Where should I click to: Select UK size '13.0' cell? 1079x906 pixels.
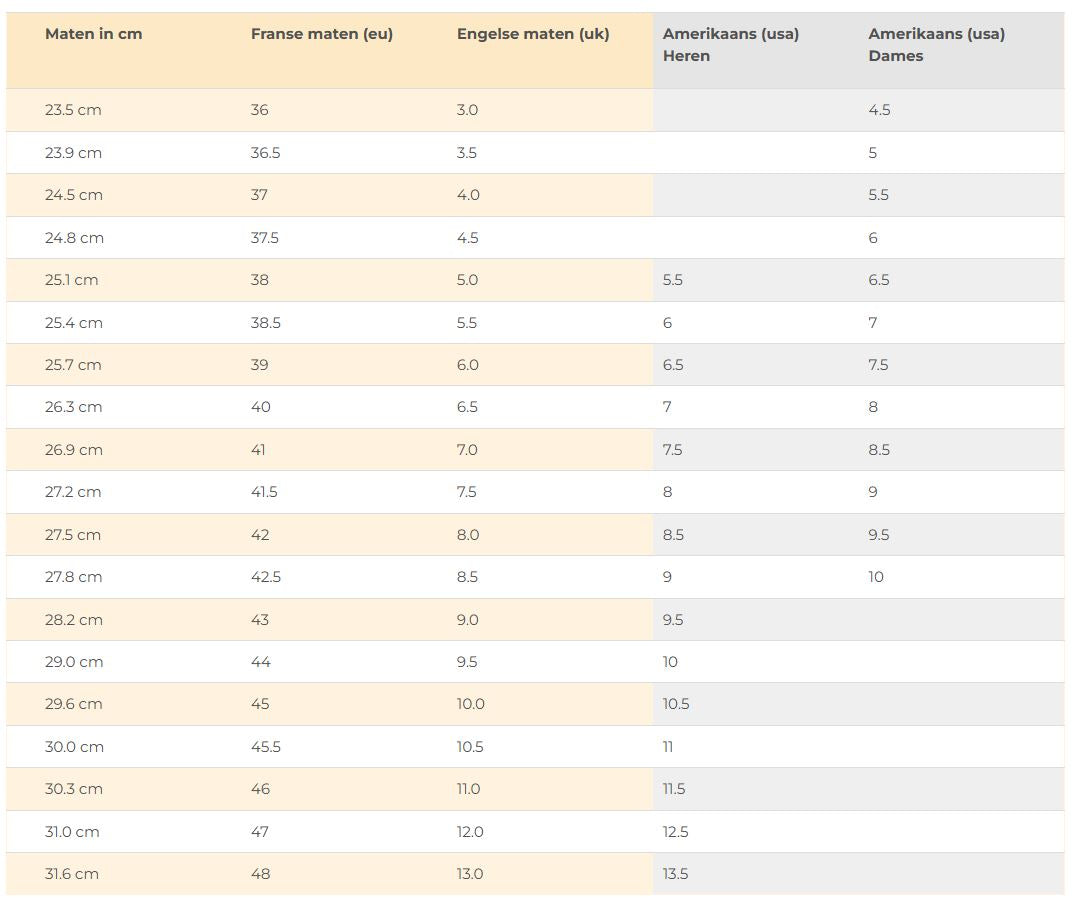(470, 874)
